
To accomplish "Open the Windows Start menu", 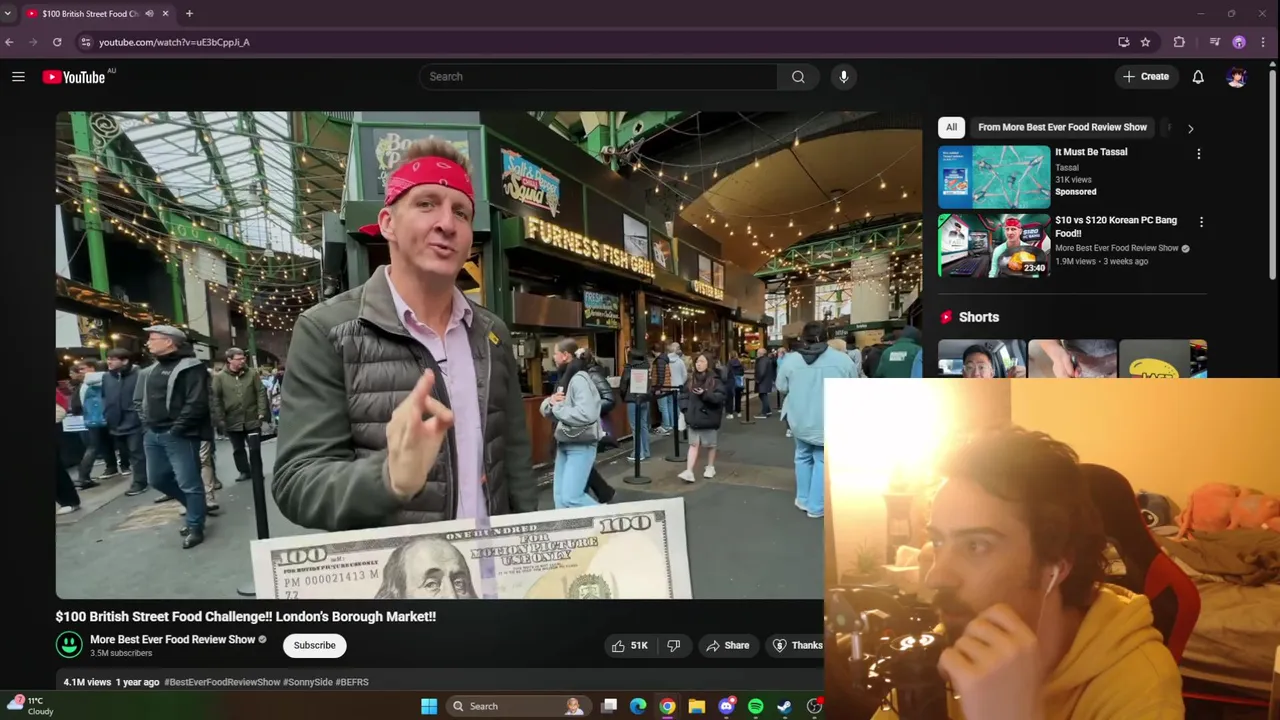I will pyautogui.click(x=429, y=706).
